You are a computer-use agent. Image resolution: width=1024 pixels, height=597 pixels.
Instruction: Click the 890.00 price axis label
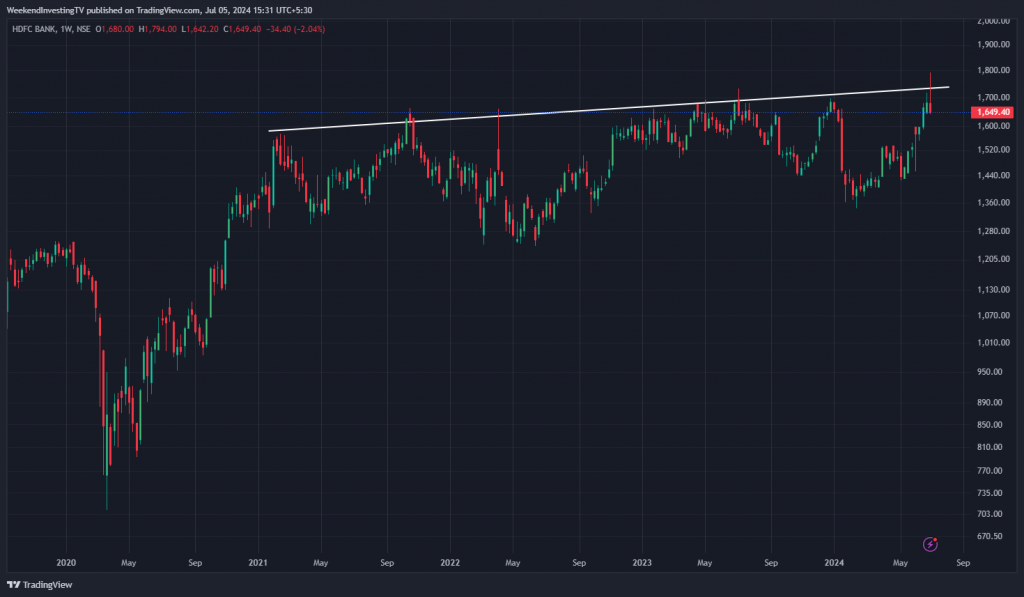989,402
